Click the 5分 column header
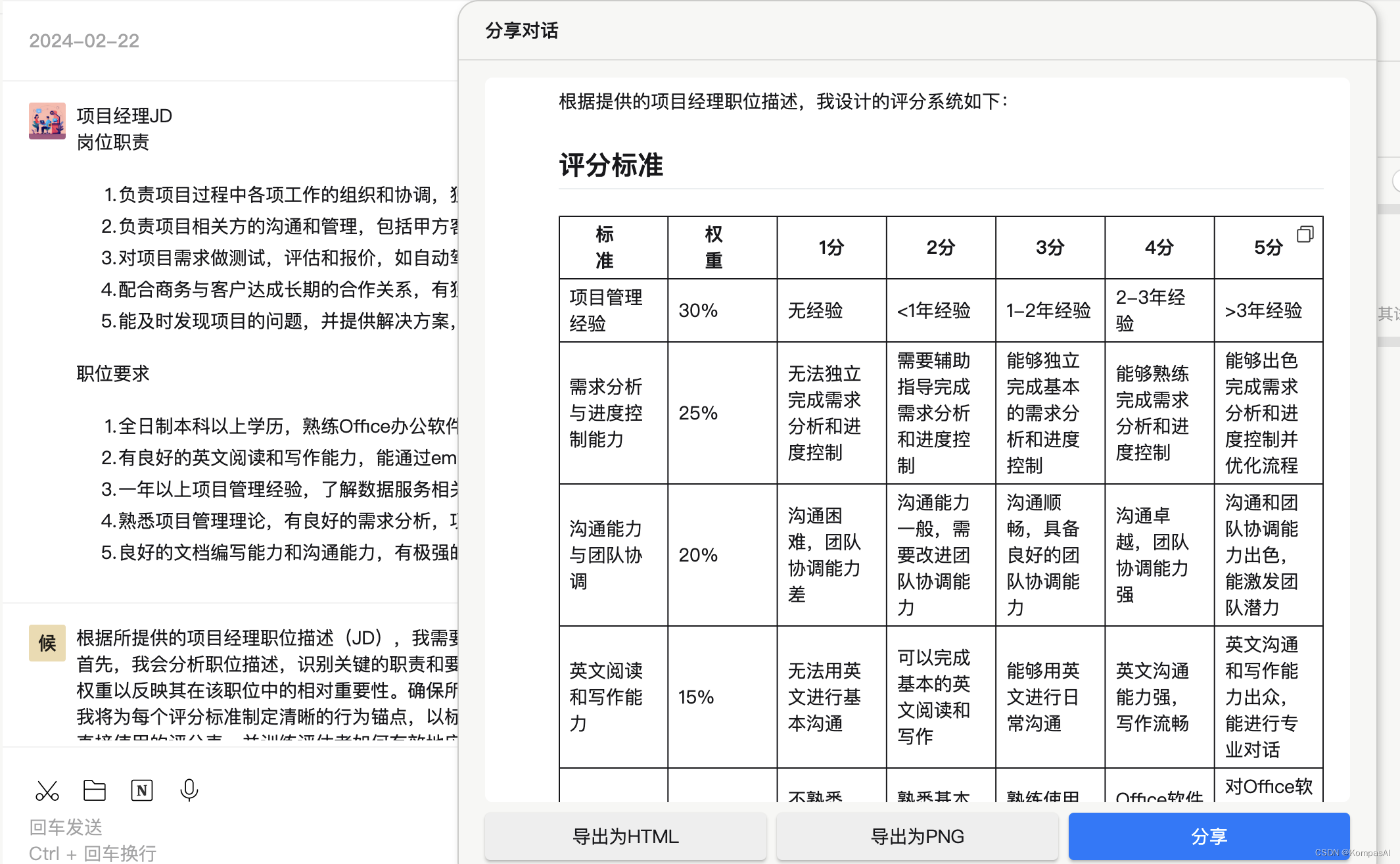1400x864 pixels. [1268, 247]
